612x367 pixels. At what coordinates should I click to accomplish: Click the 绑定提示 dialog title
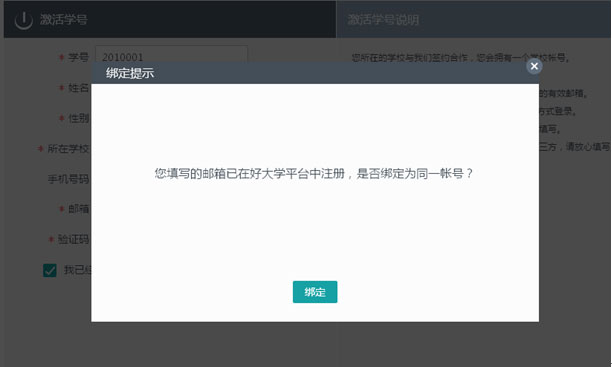click(130, 73)
